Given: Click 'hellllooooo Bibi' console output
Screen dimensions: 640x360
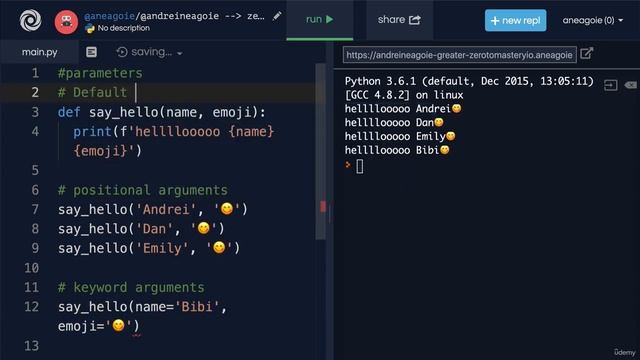Looking at the screenshot, I should [397, 150].
